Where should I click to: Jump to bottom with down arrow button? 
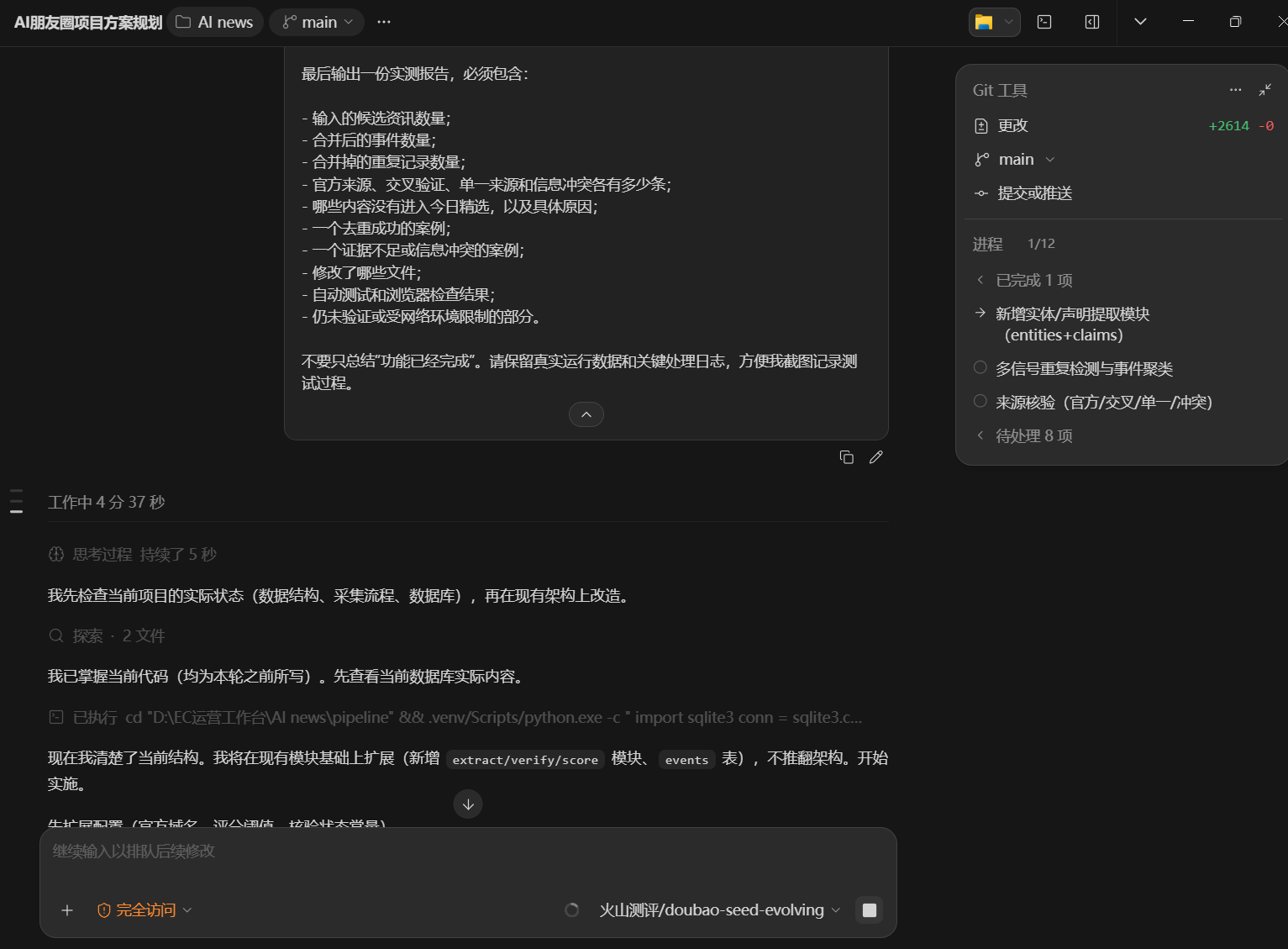pos(468,804)
